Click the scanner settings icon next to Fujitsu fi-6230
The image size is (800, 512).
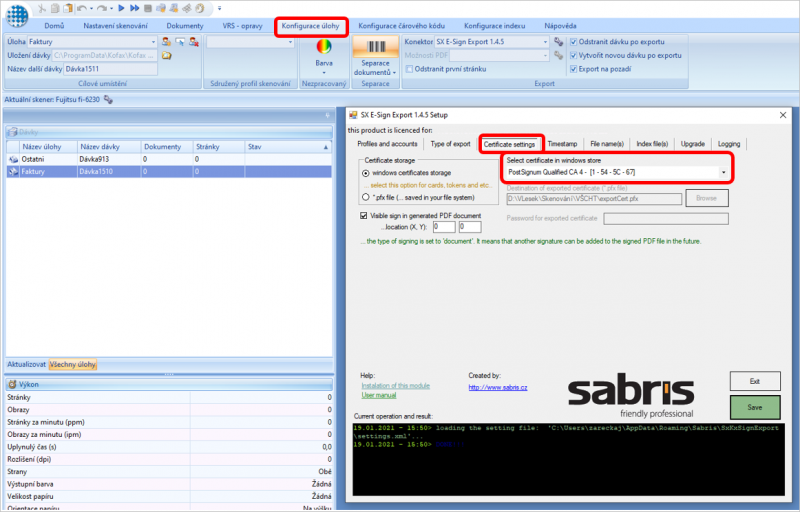(108, 100)
